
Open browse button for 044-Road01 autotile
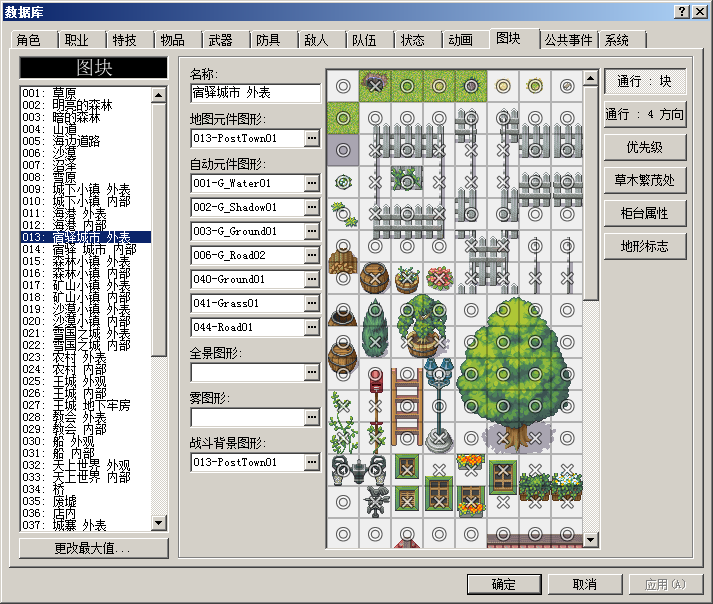click(312, 327)
